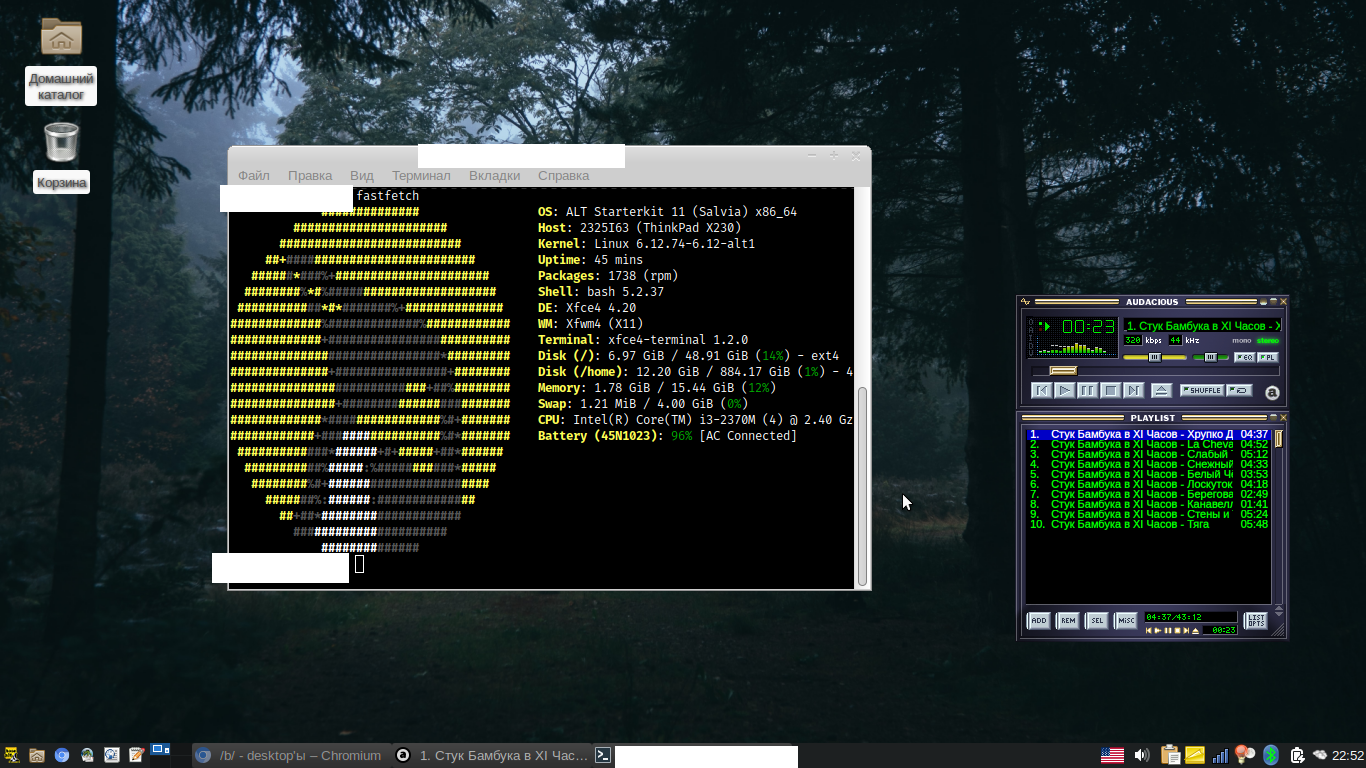Open the Trash icon on desktop
The height and width of the screenshot is (768, 1366).
(x=61, y=142)
